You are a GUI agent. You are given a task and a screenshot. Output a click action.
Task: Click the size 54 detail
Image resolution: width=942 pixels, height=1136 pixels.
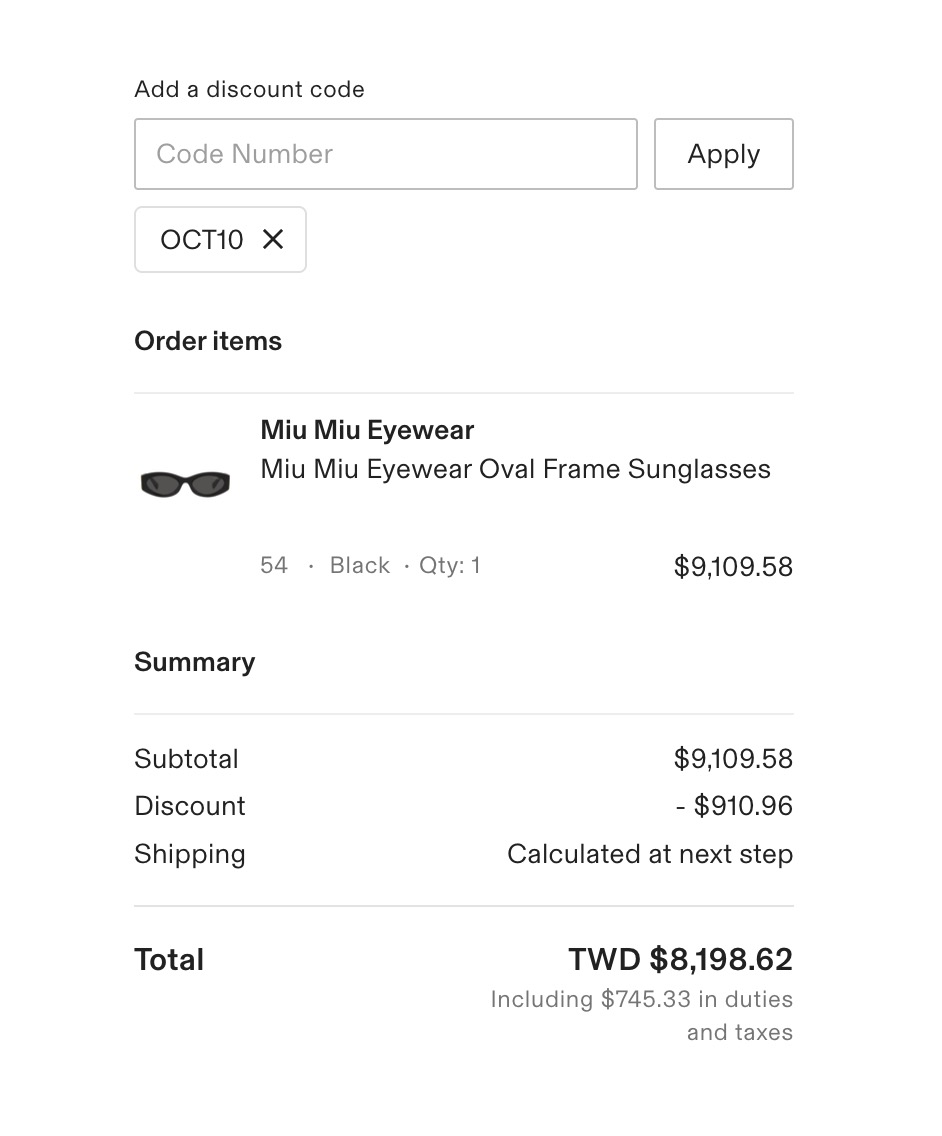pos(273,566)
